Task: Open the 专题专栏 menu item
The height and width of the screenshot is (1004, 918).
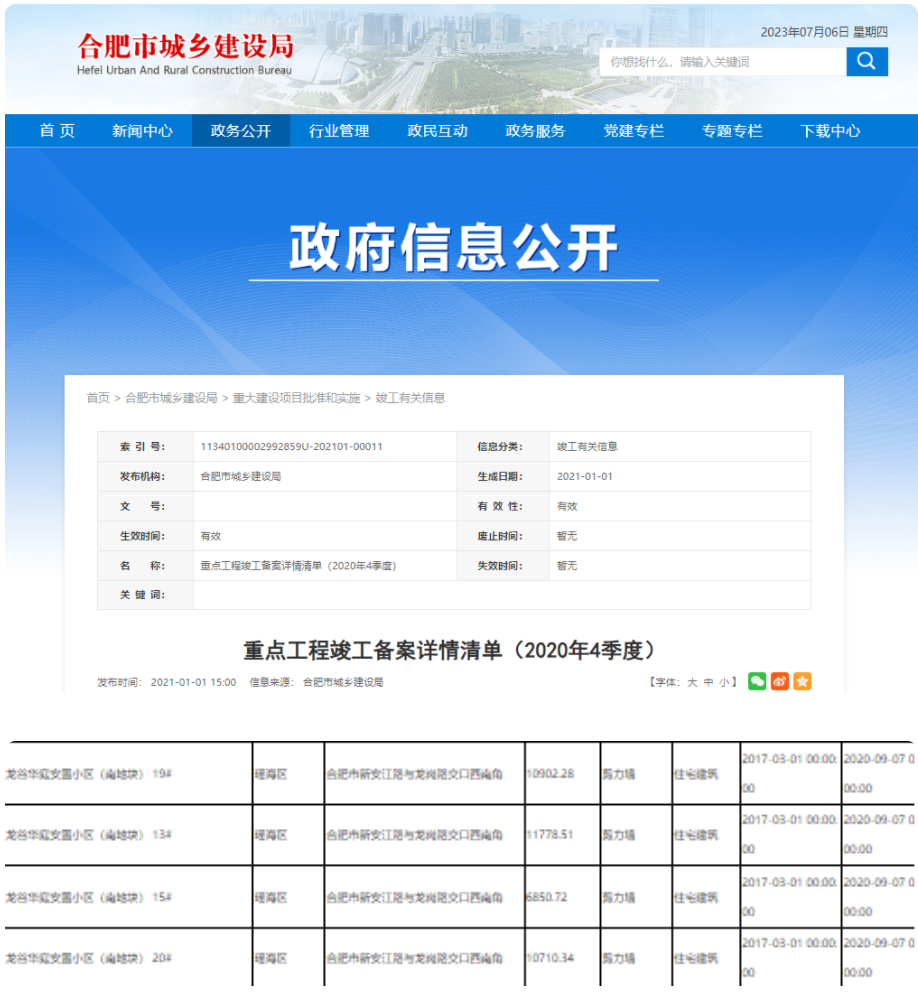Action: coord(732,131)
